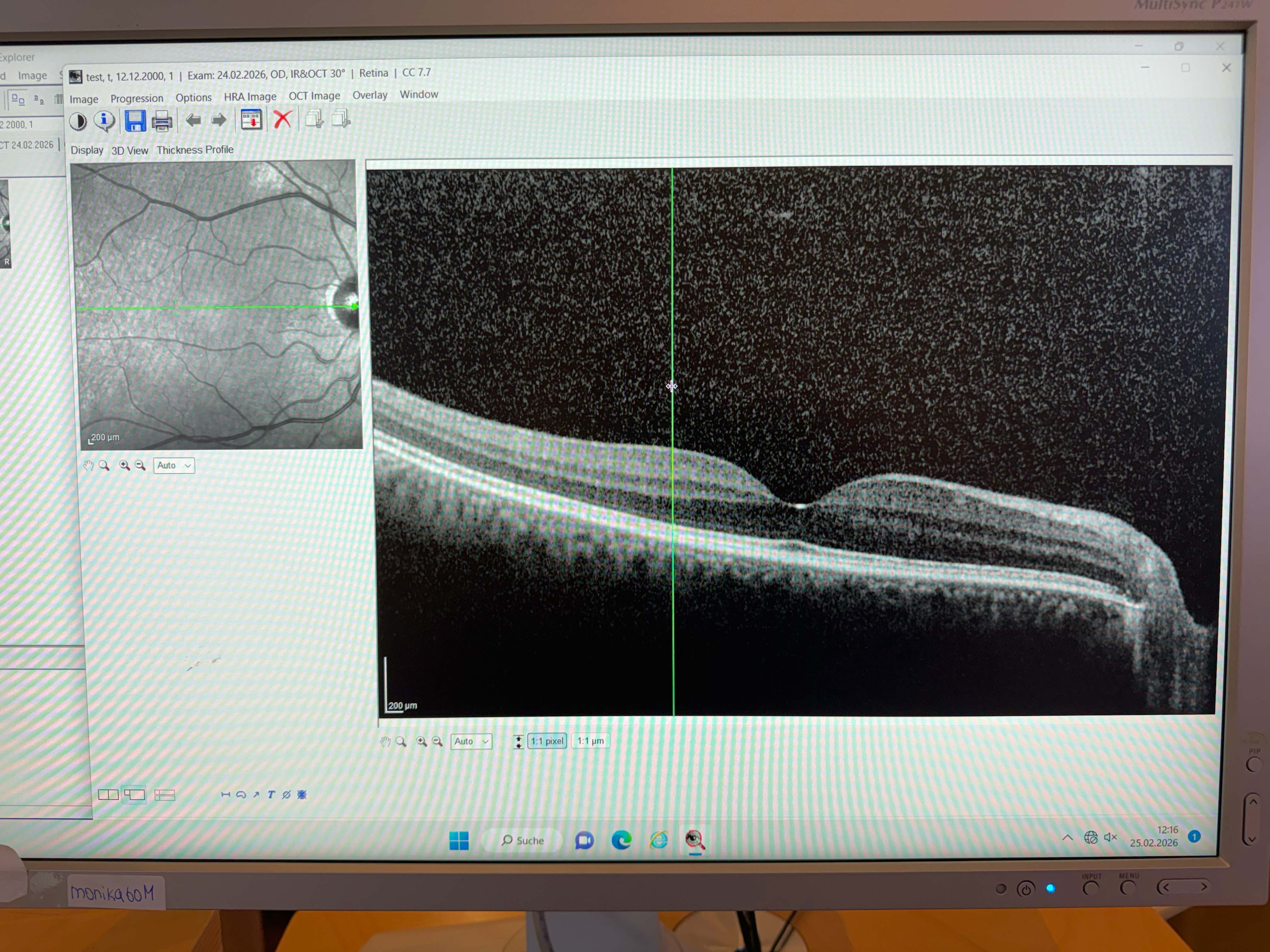Go to next image with right arrow
The width and height of the screenshot is (1270, 952).
219,121
